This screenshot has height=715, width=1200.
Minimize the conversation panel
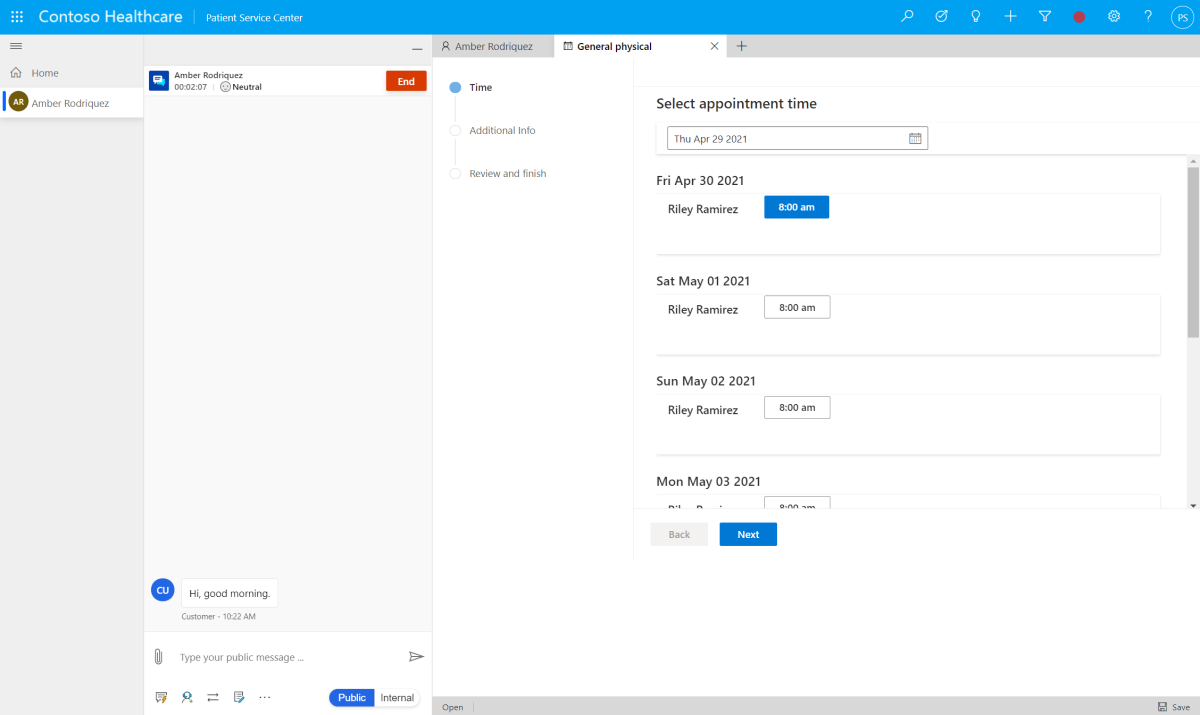click(x=417, y=49)
